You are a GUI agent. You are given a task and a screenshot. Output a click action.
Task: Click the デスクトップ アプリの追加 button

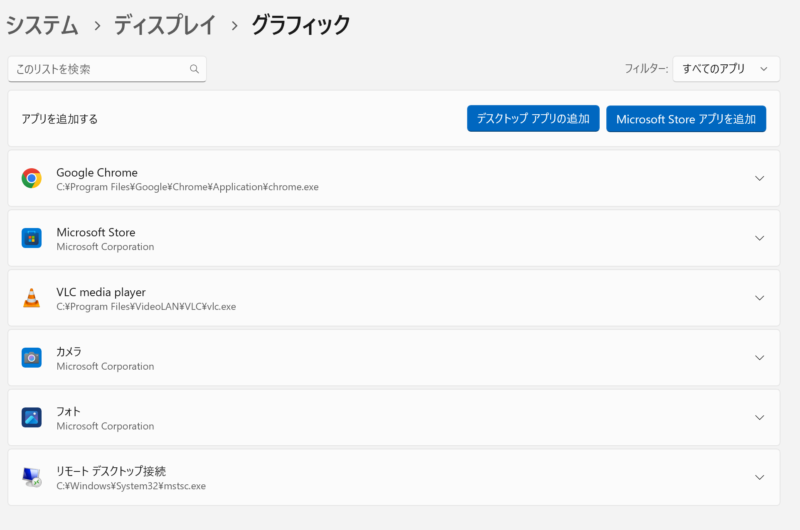533,119
